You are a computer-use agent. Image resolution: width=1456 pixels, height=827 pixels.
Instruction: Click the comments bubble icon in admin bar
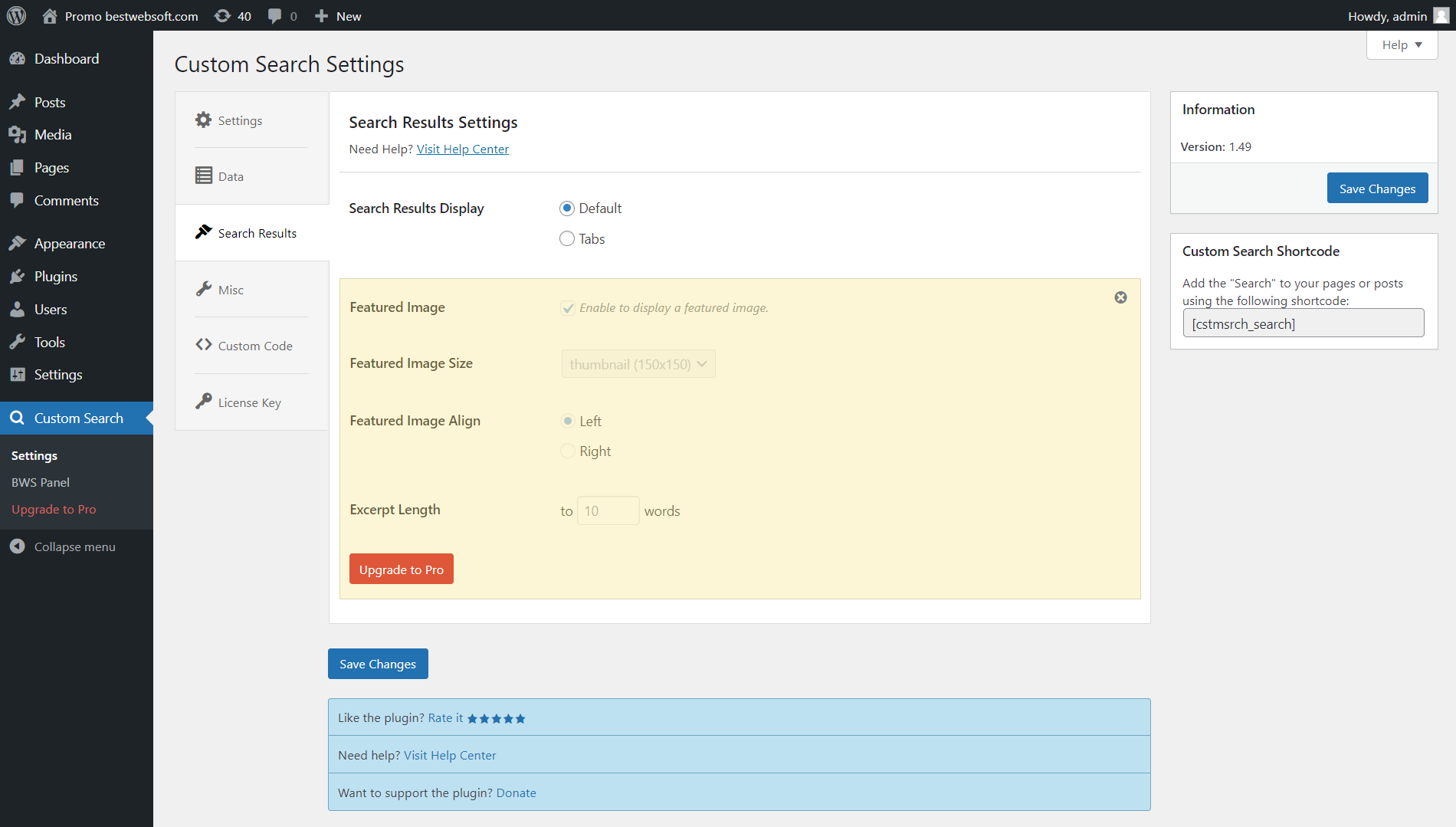(x=274, y=16)
